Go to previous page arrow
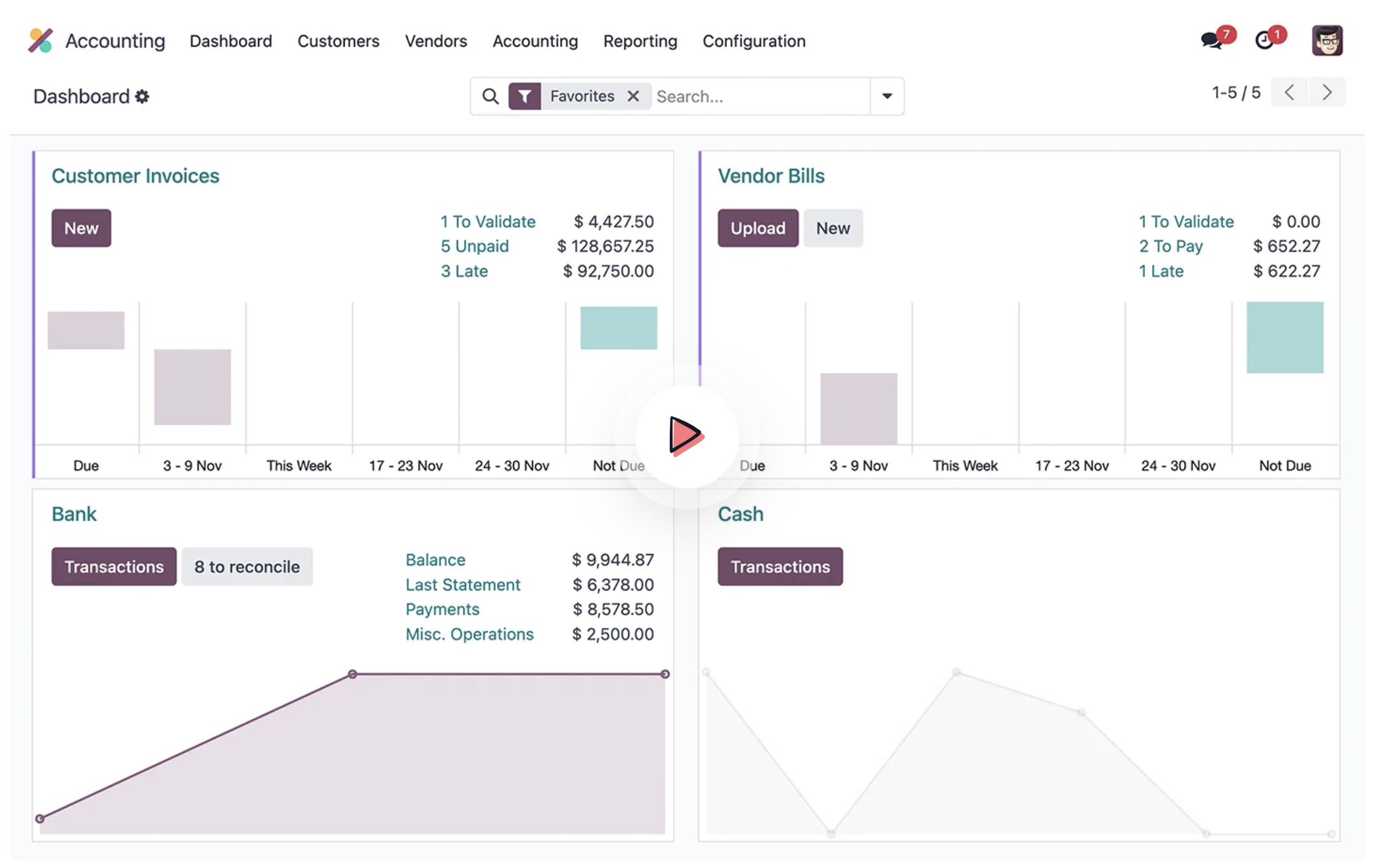Viewport: 1376px width, 868px height. (x=1289, y=93)
